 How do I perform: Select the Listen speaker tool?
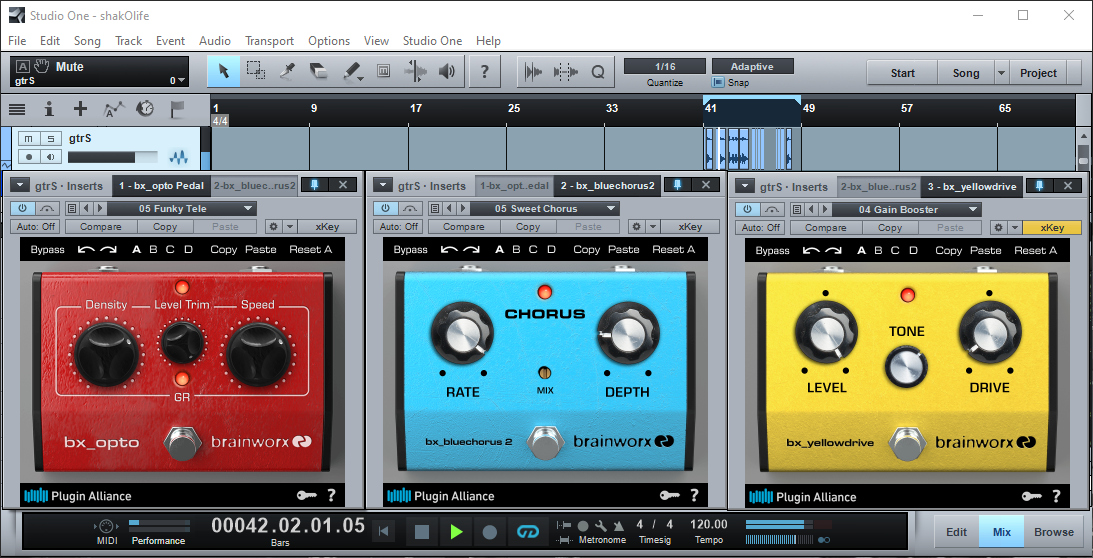[446, 71]
